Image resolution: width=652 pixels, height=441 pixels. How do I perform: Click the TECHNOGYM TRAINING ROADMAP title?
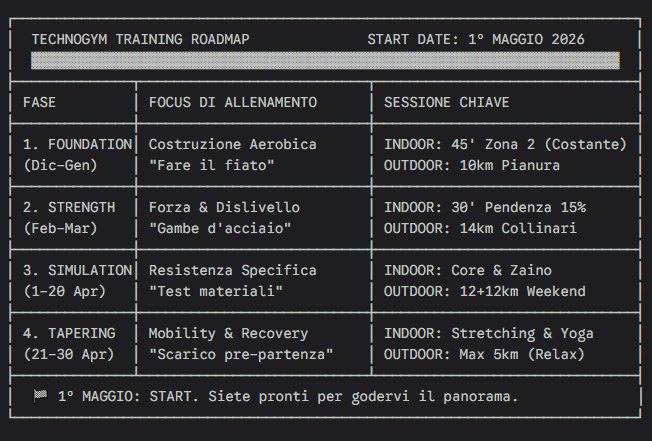141,40
